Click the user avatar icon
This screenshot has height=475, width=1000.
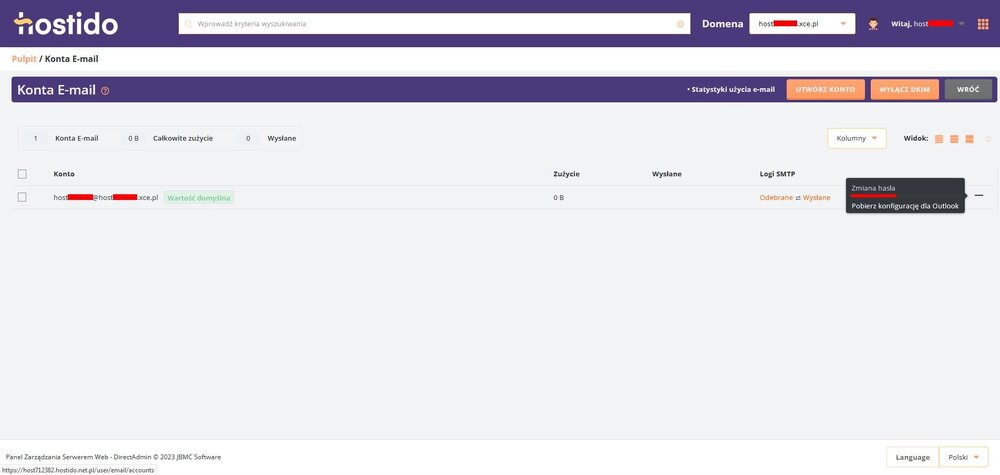pyautogui.click(x=873, y=24)
